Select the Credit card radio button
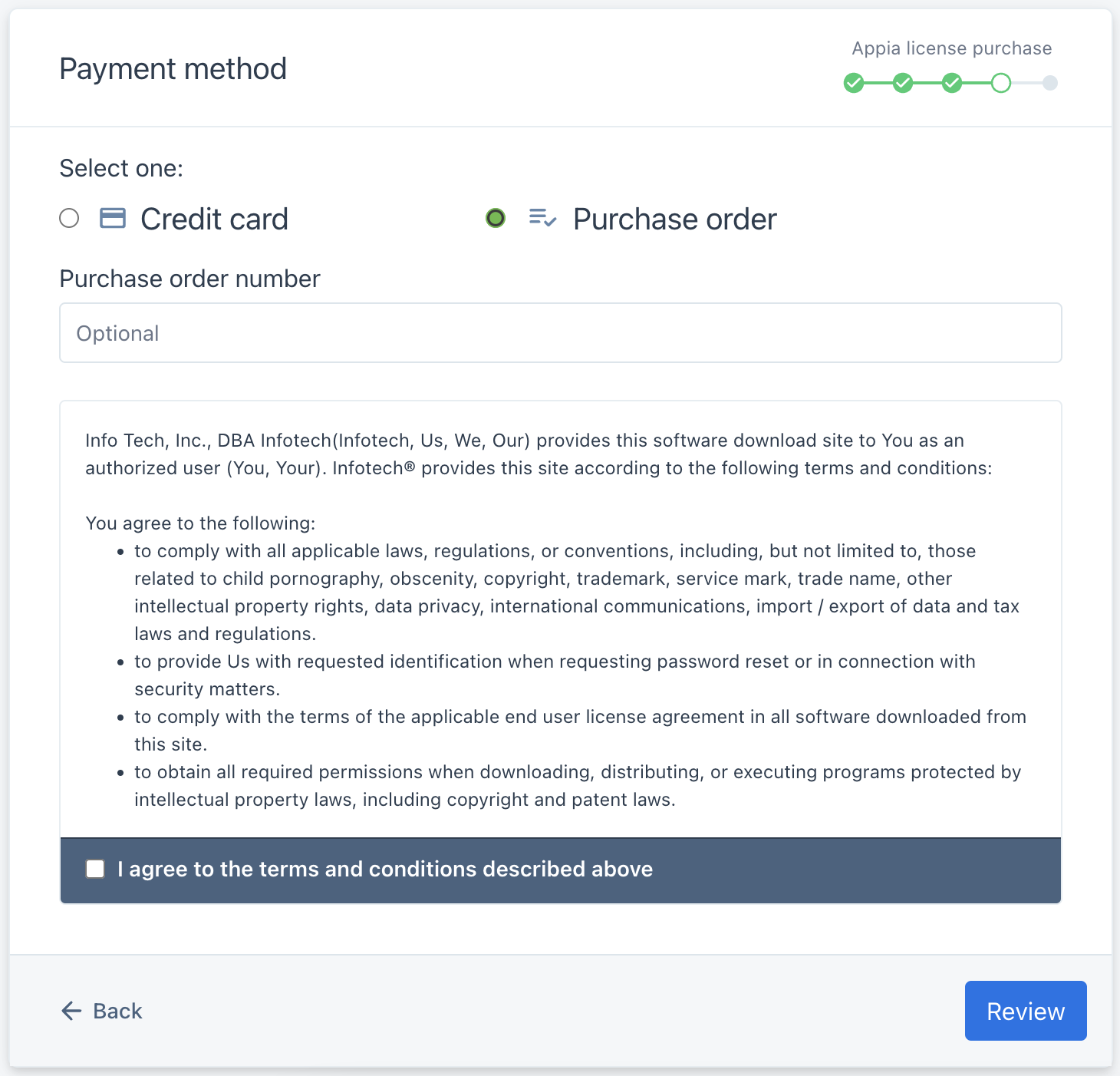The width and height of the screenshot is (1120, 1076). [x=69, y=219]
